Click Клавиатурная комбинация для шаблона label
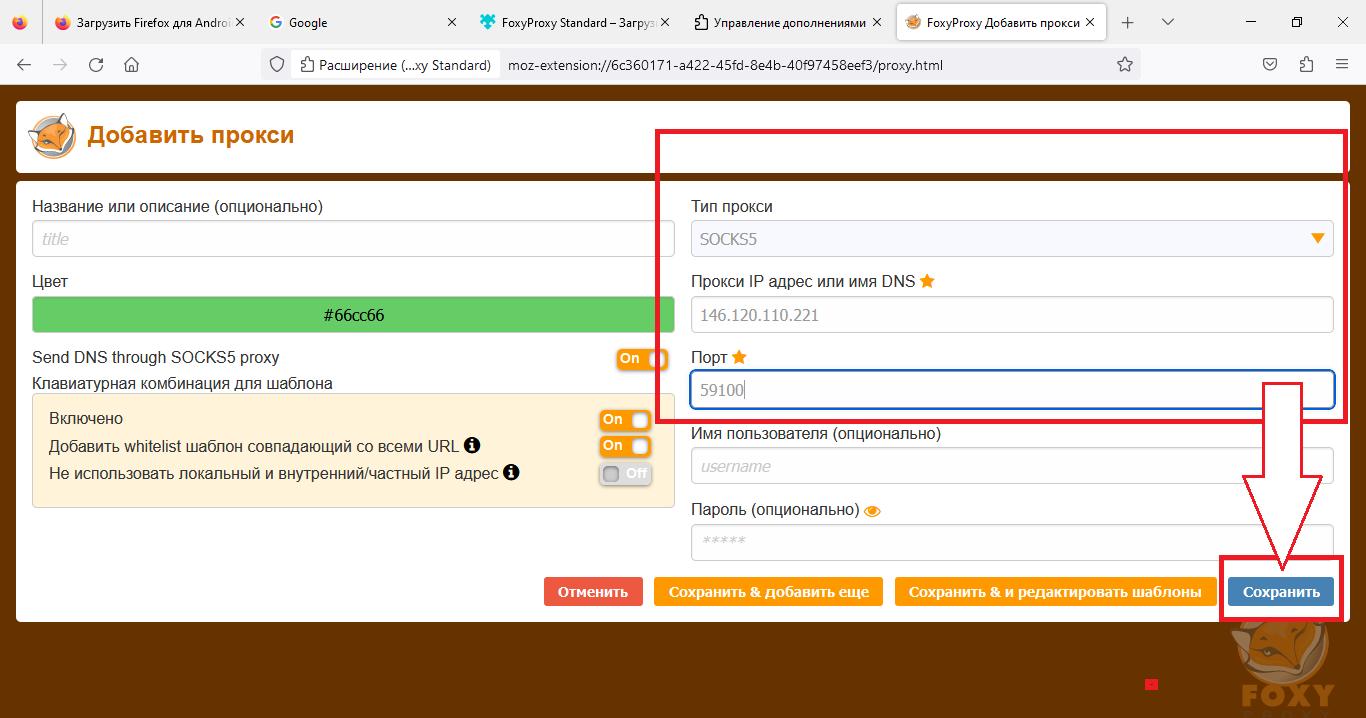 click(x=182, y=383)
